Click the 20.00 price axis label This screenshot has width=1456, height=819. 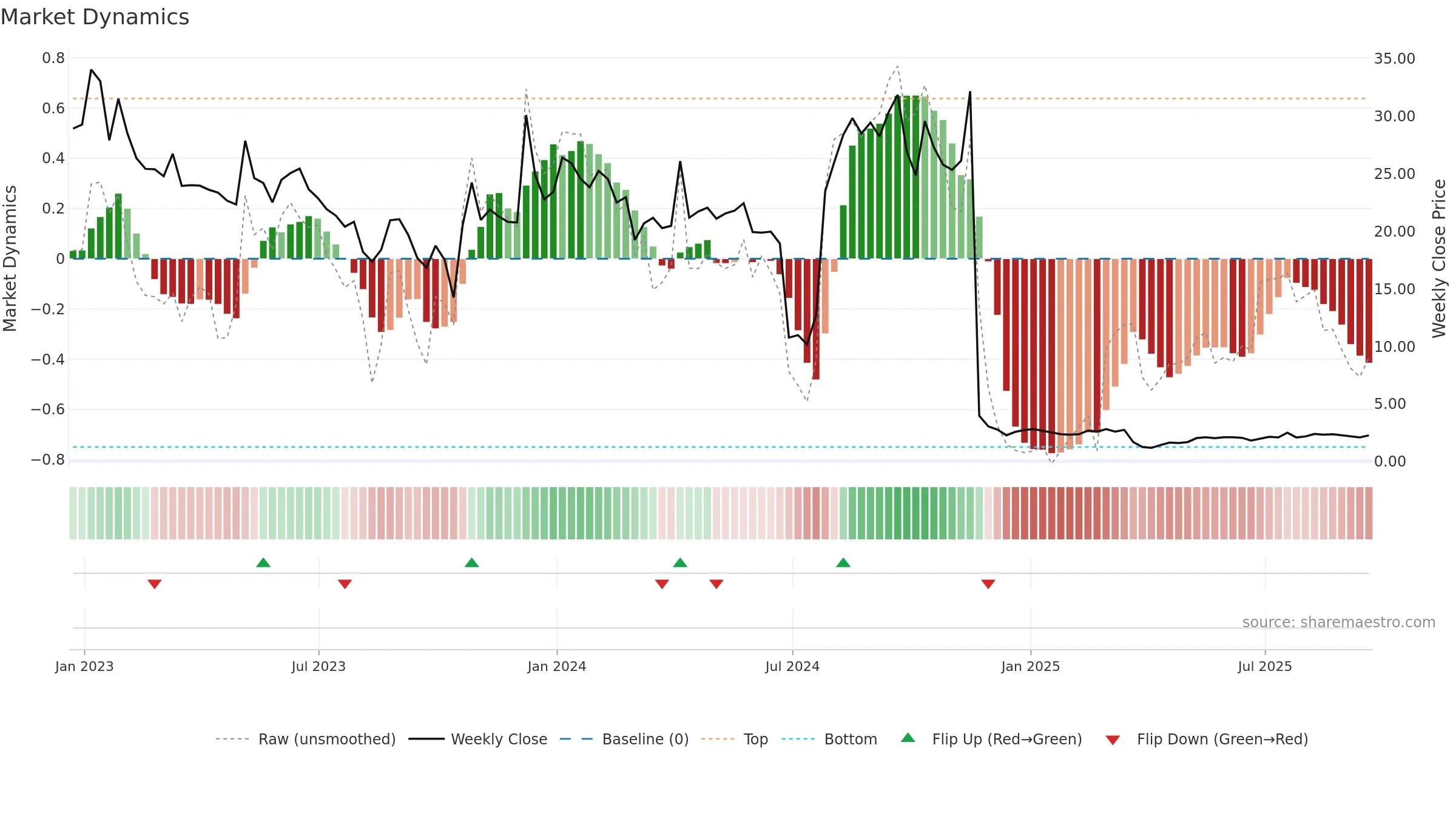coord(1394,231)
